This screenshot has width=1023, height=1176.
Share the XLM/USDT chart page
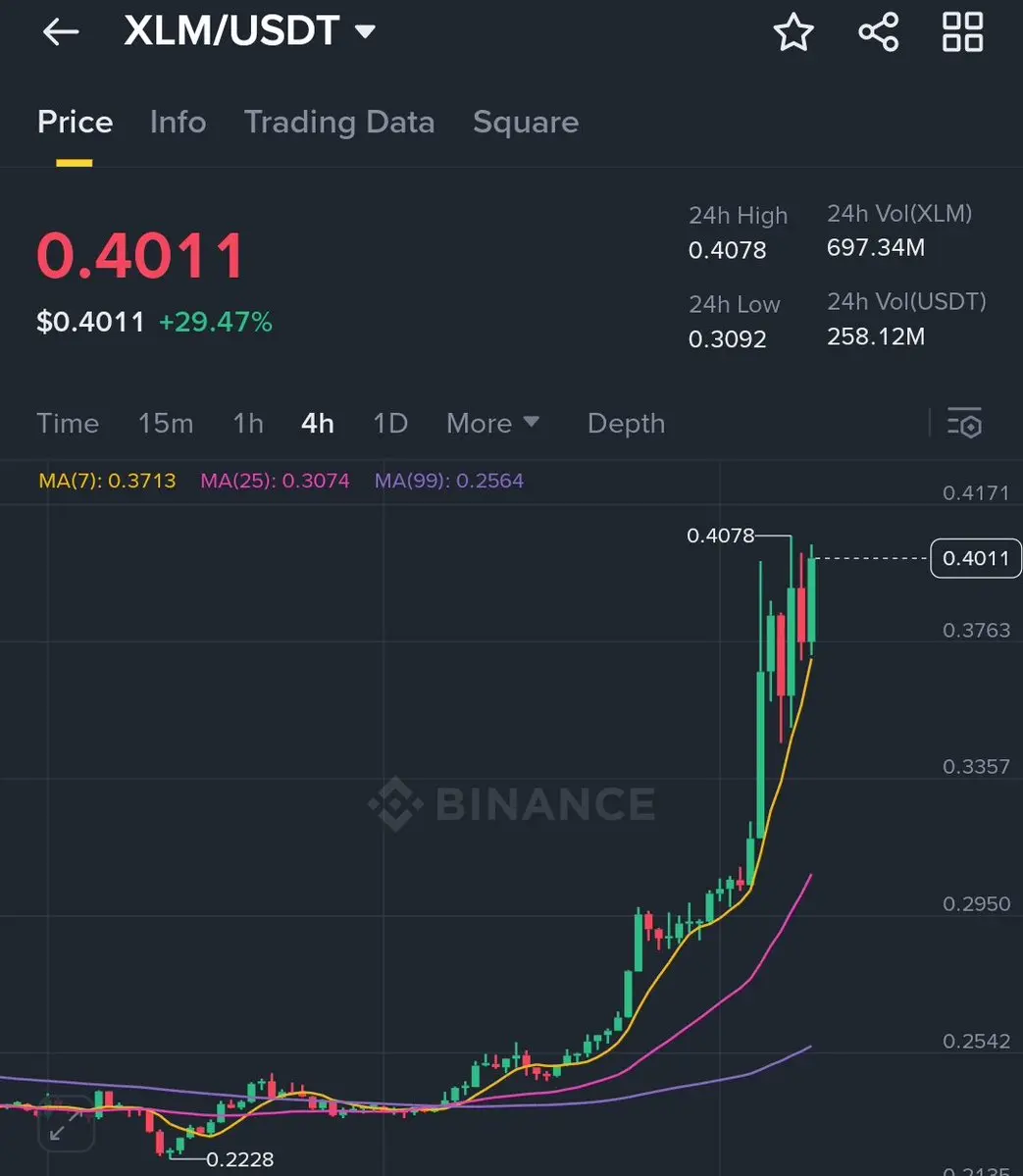coord(878,32)
